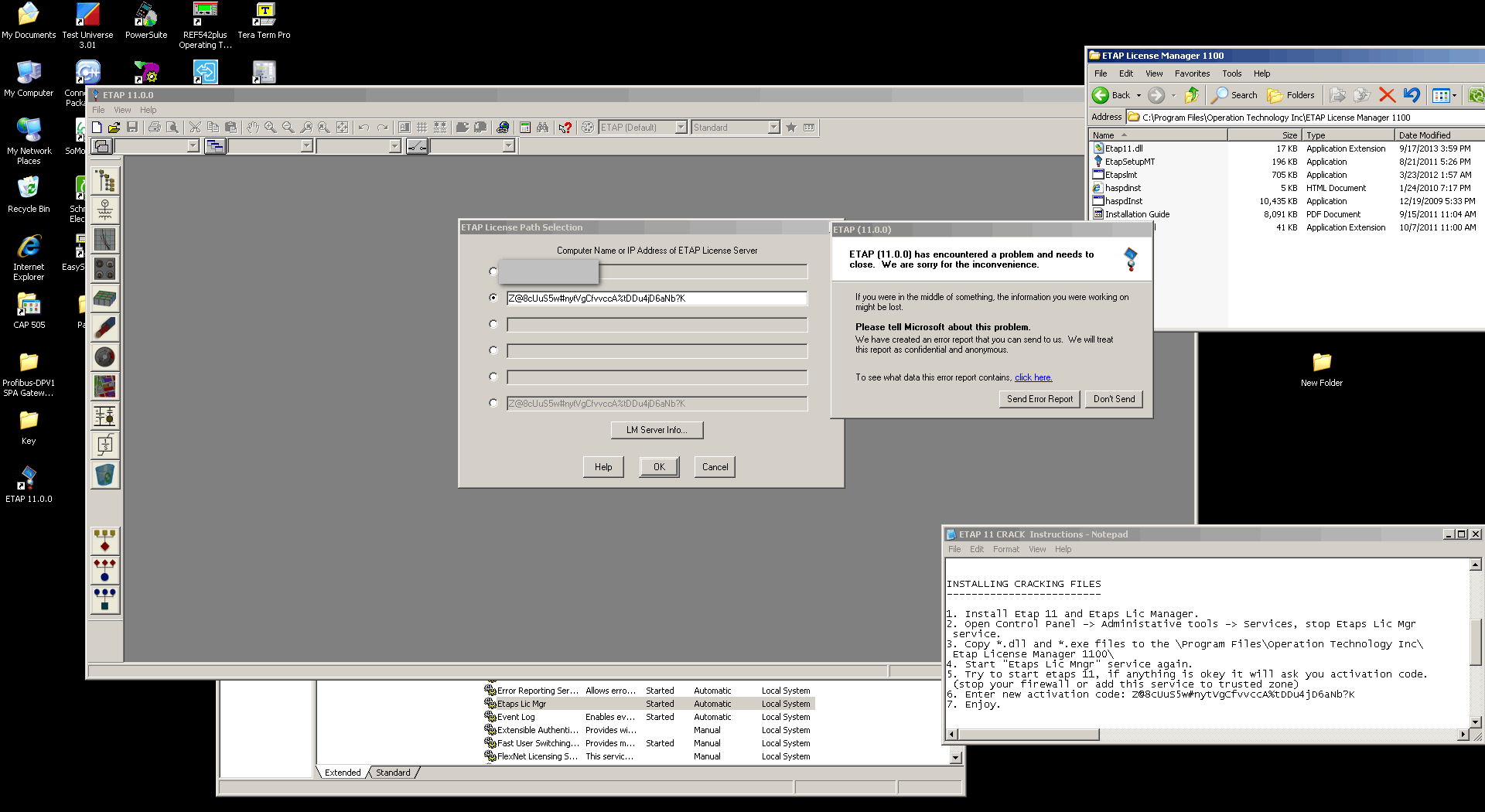Image resolution: width=1485 pixels, height=812 pixels.
Task: Open the Standard configuration dropdown
Action: point(774,128)
